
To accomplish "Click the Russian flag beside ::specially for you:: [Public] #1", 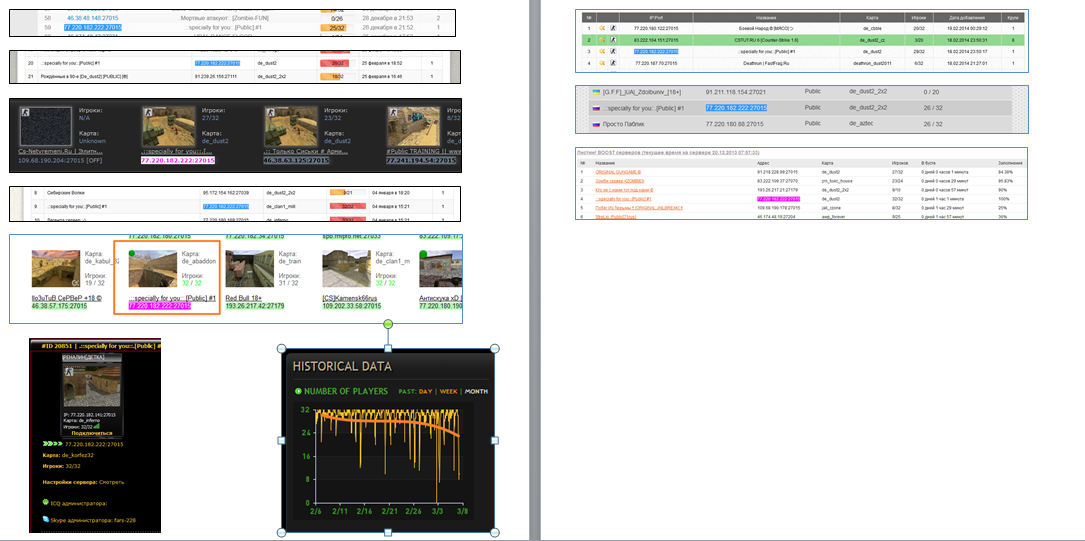I will point(596,108).
